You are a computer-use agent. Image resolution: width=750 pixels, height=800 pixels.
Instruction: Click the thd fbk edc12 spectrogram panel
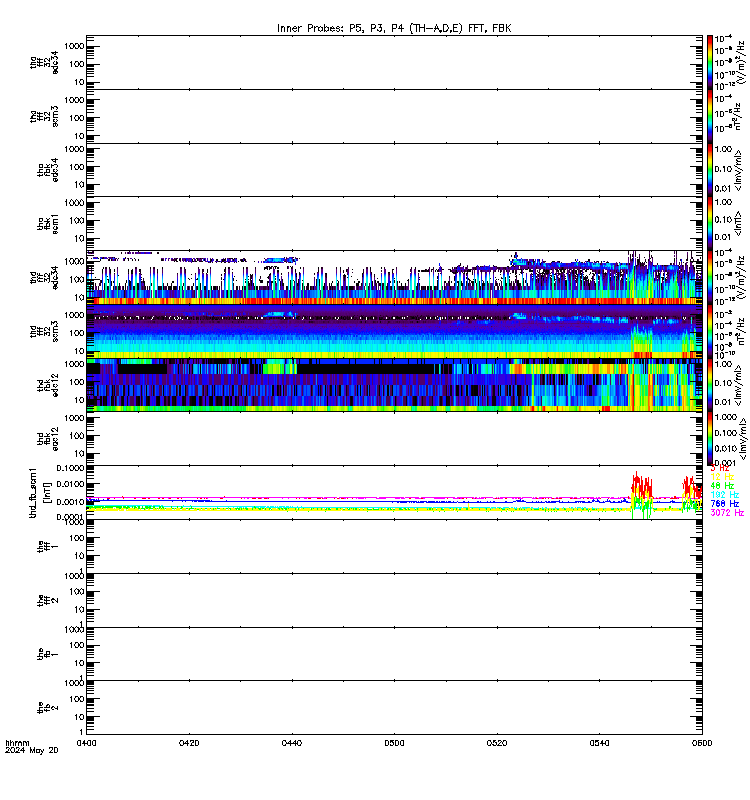(x=394, y=385)
